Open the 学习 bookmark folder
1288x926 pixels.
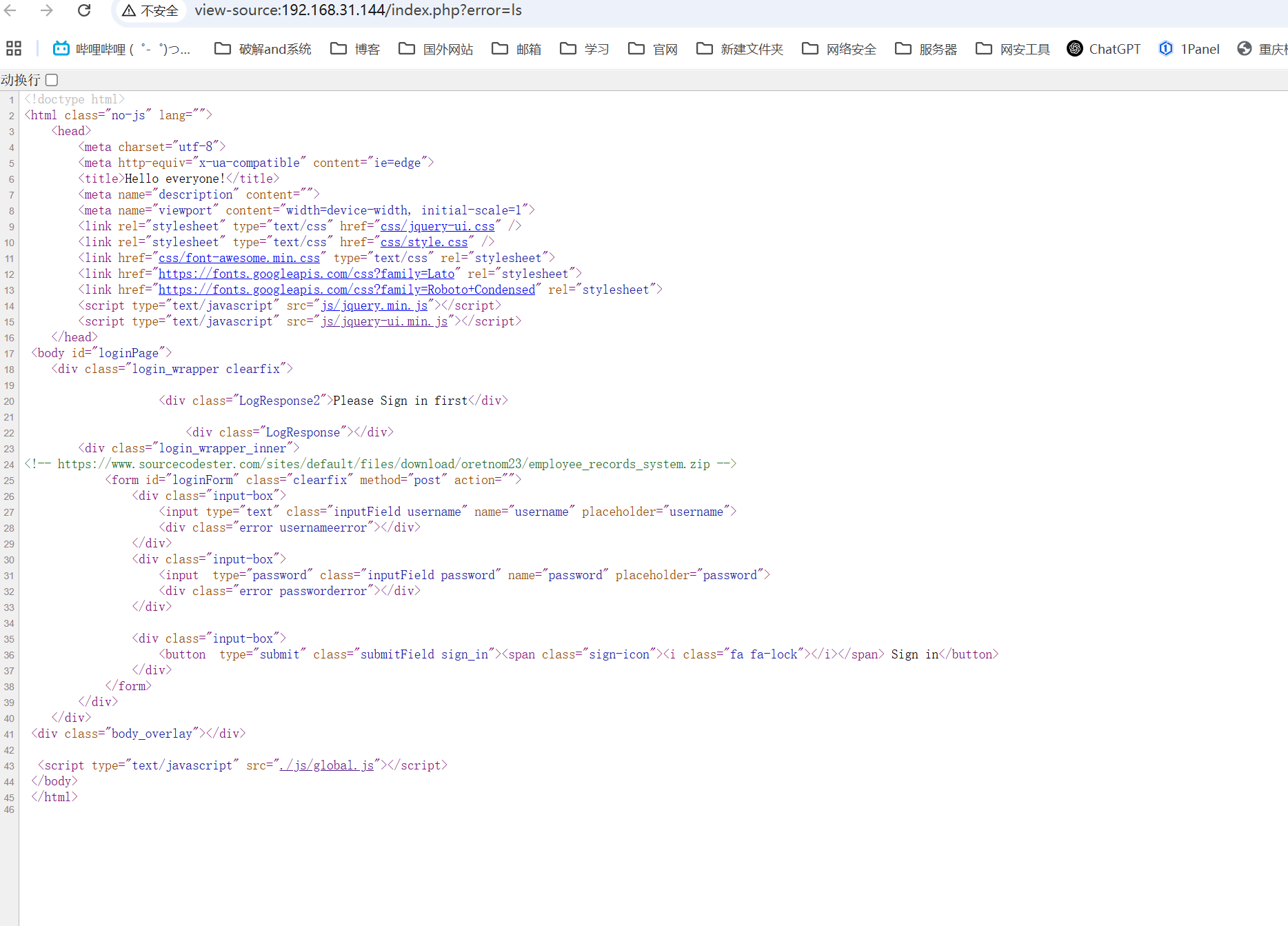[x=585, y=49]
